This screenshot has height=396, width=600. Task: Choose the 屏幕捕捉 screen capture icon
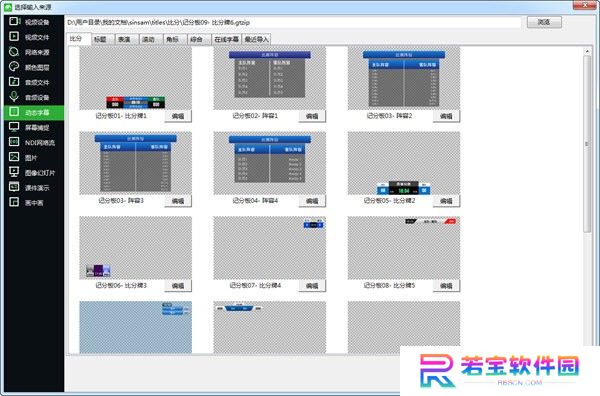(x=14, y=127)
